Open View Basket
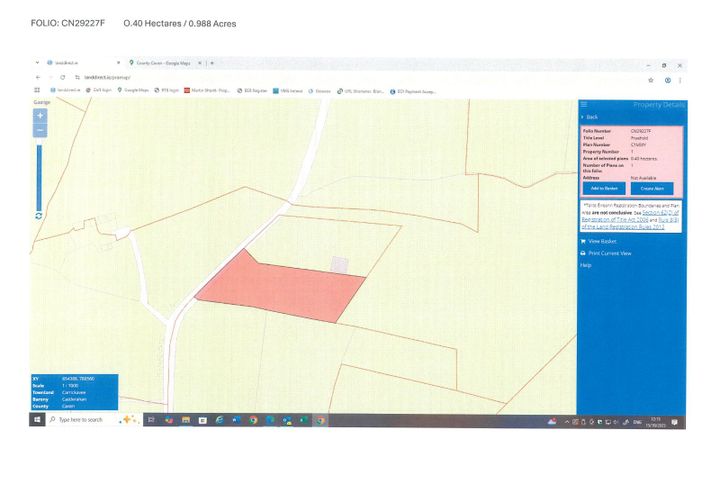The image size is (720, 480). point(602,241)
